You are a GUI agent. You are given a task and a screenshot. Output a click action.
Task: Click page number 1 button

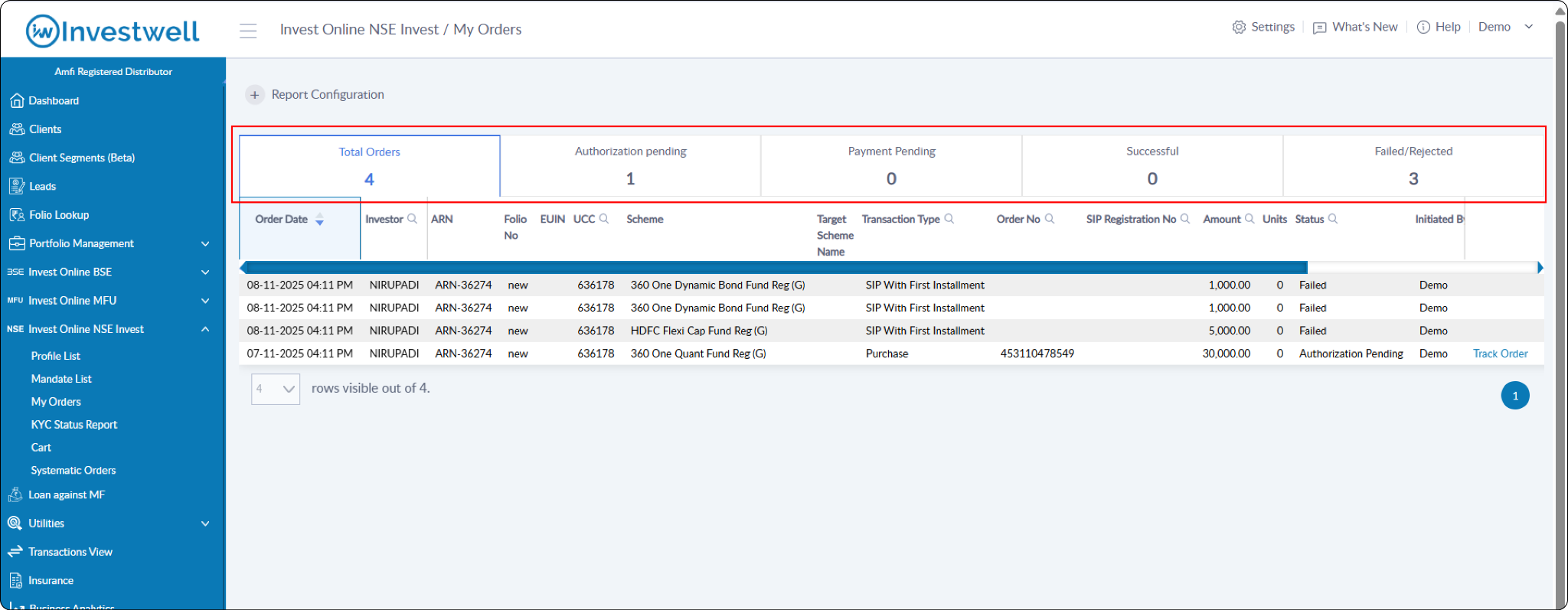1515,396
